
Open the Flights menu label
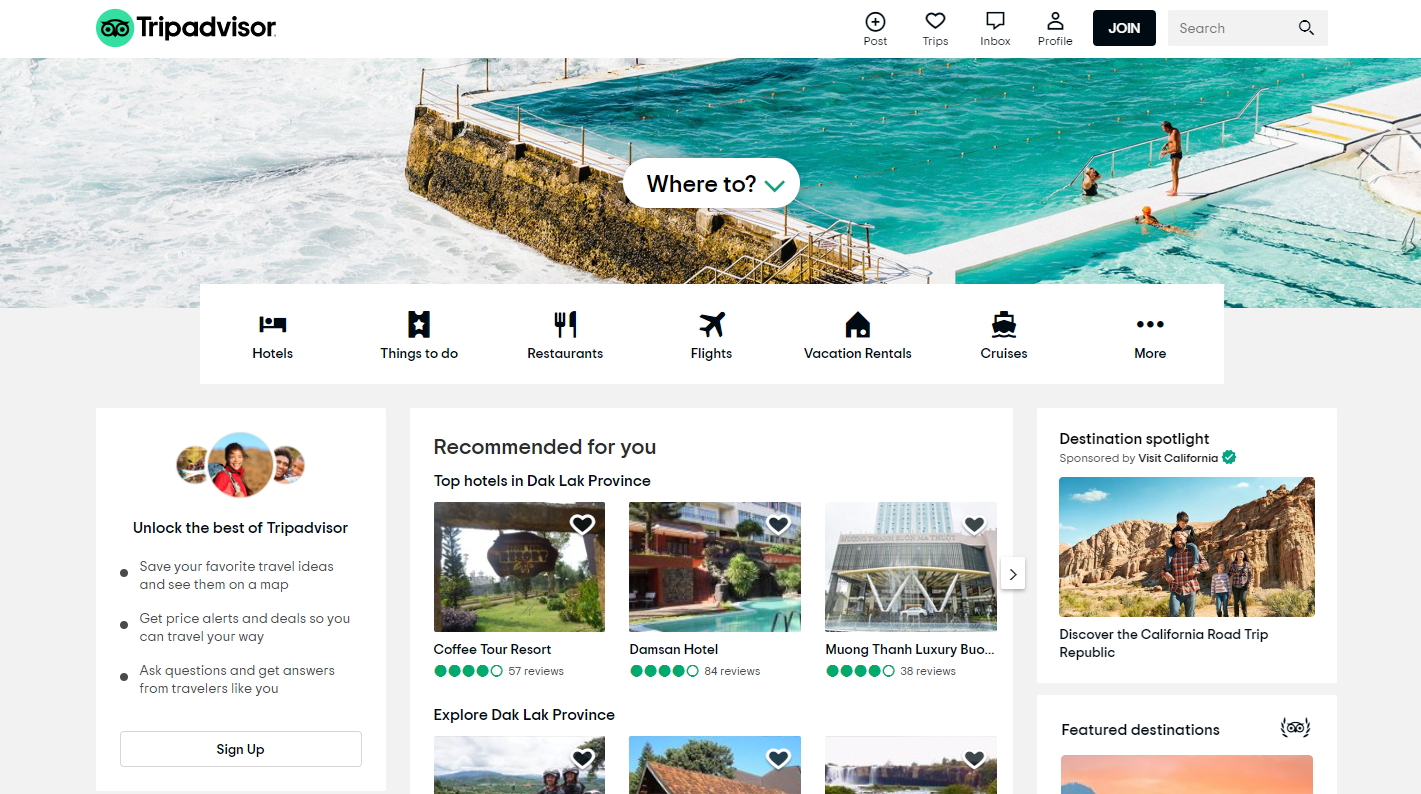(712, 353)
